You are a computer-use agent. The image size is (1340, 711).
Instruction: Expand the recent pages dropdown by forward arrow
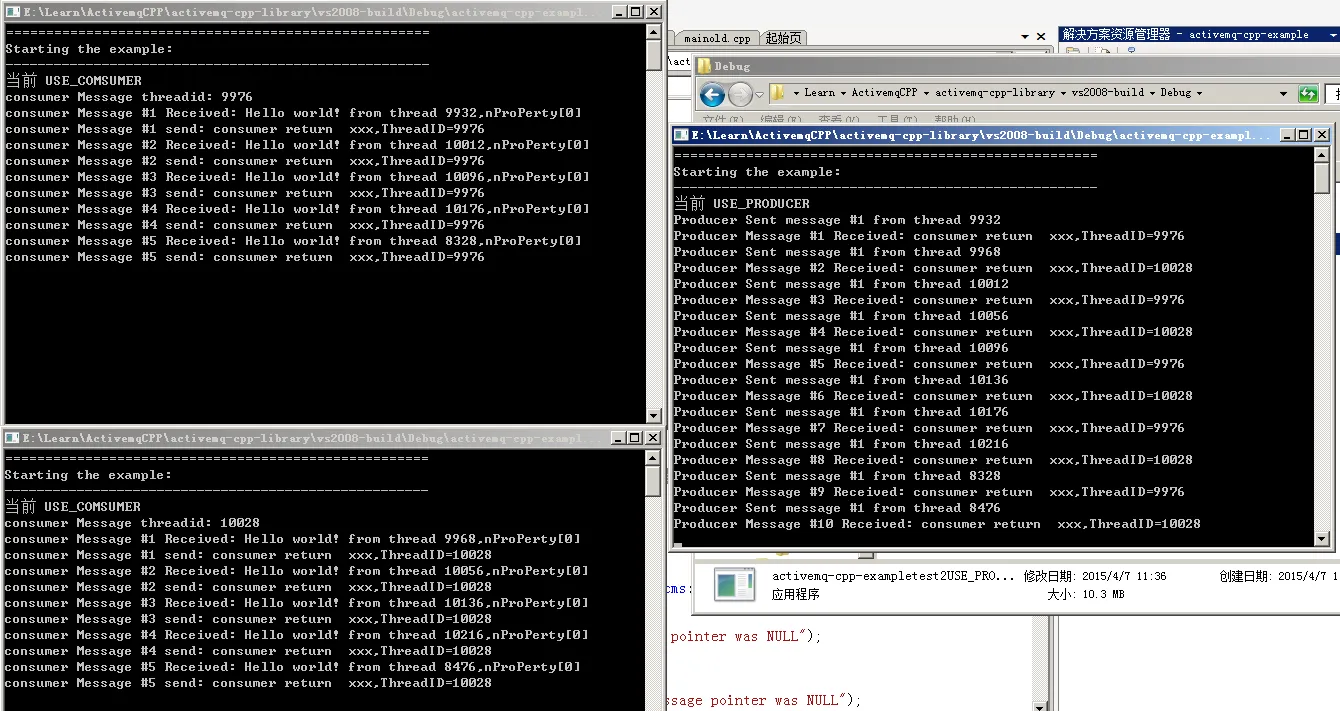[760, 95]
